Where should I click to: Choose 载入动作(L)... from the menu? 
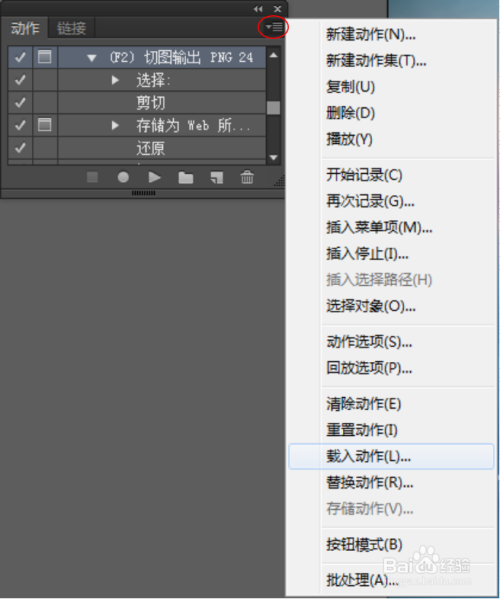click(x=392, y=457)
